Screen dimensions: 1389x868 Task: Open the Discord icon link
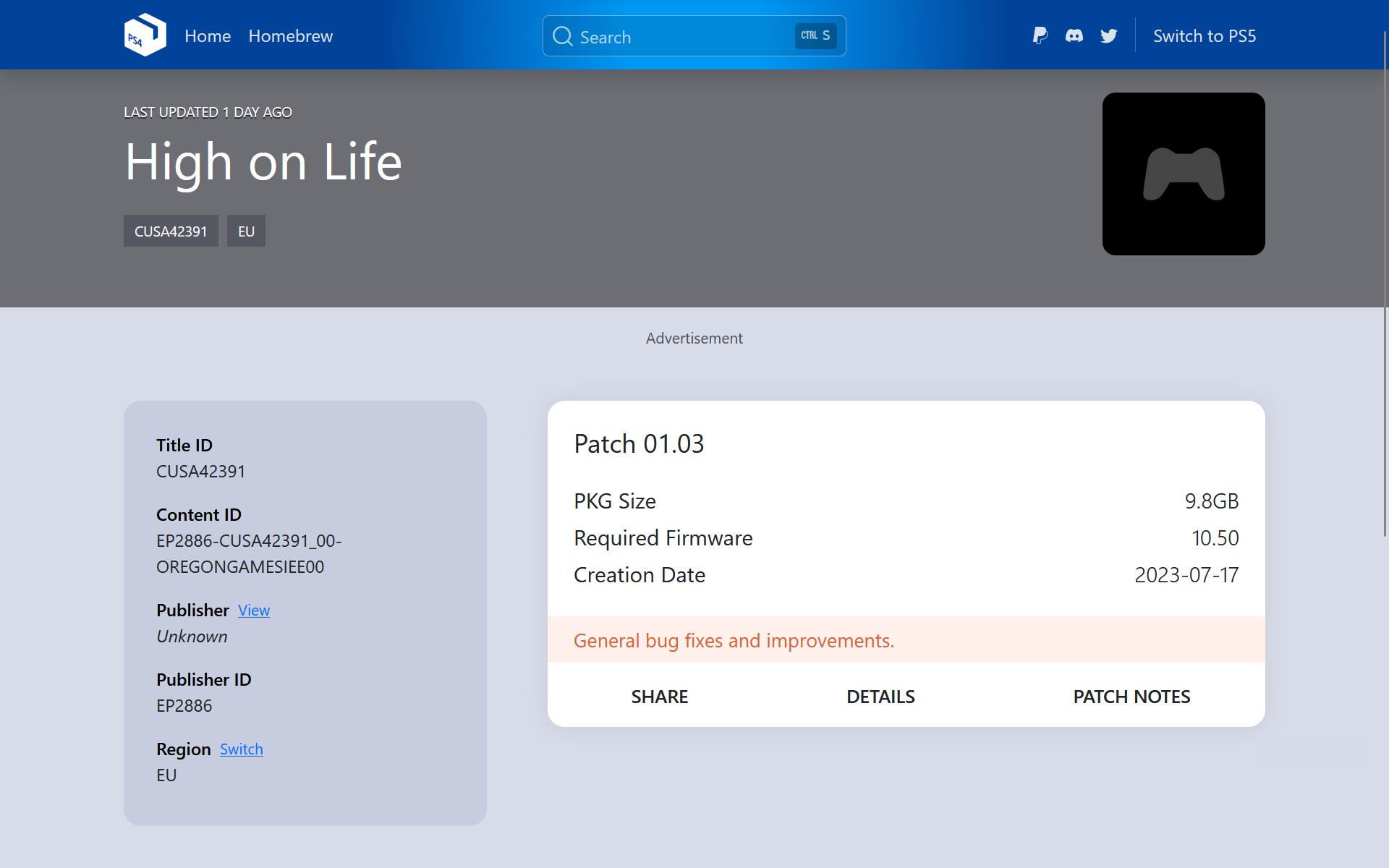[1074, 35]
